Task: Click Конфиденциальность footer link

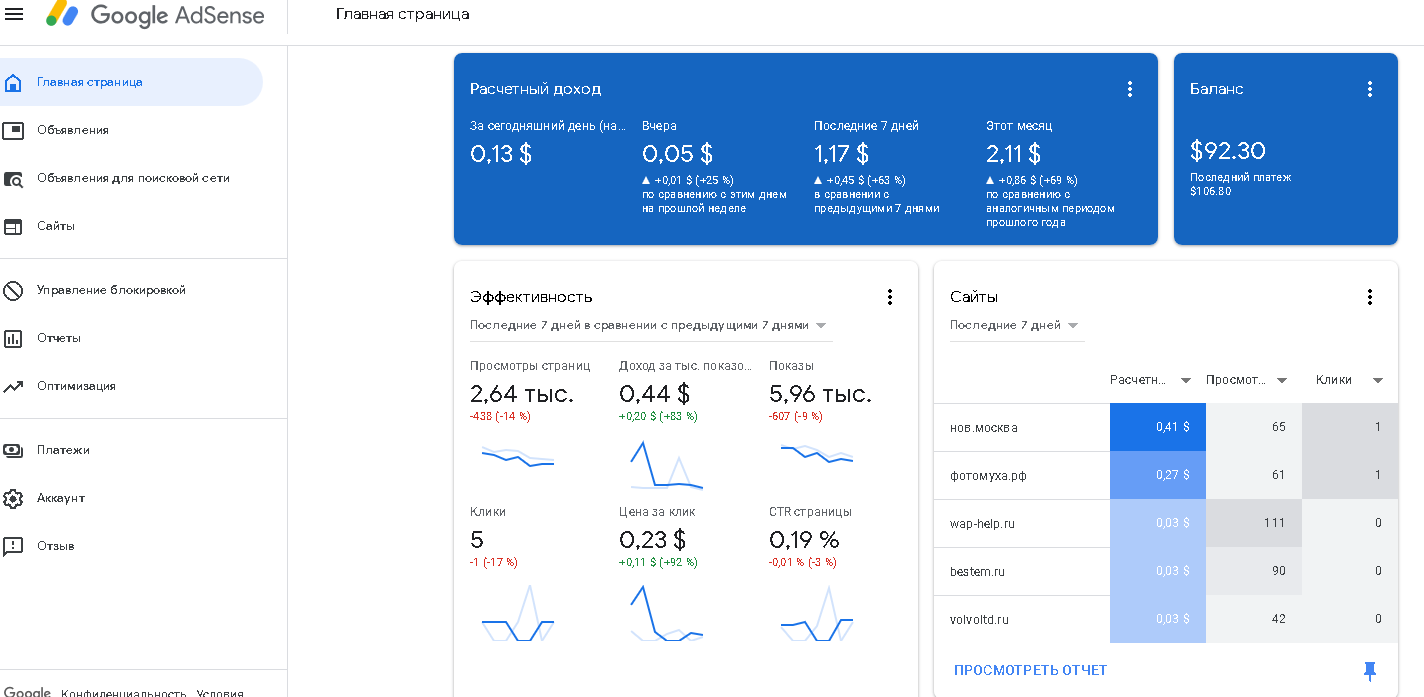Action: coord(123,693)
